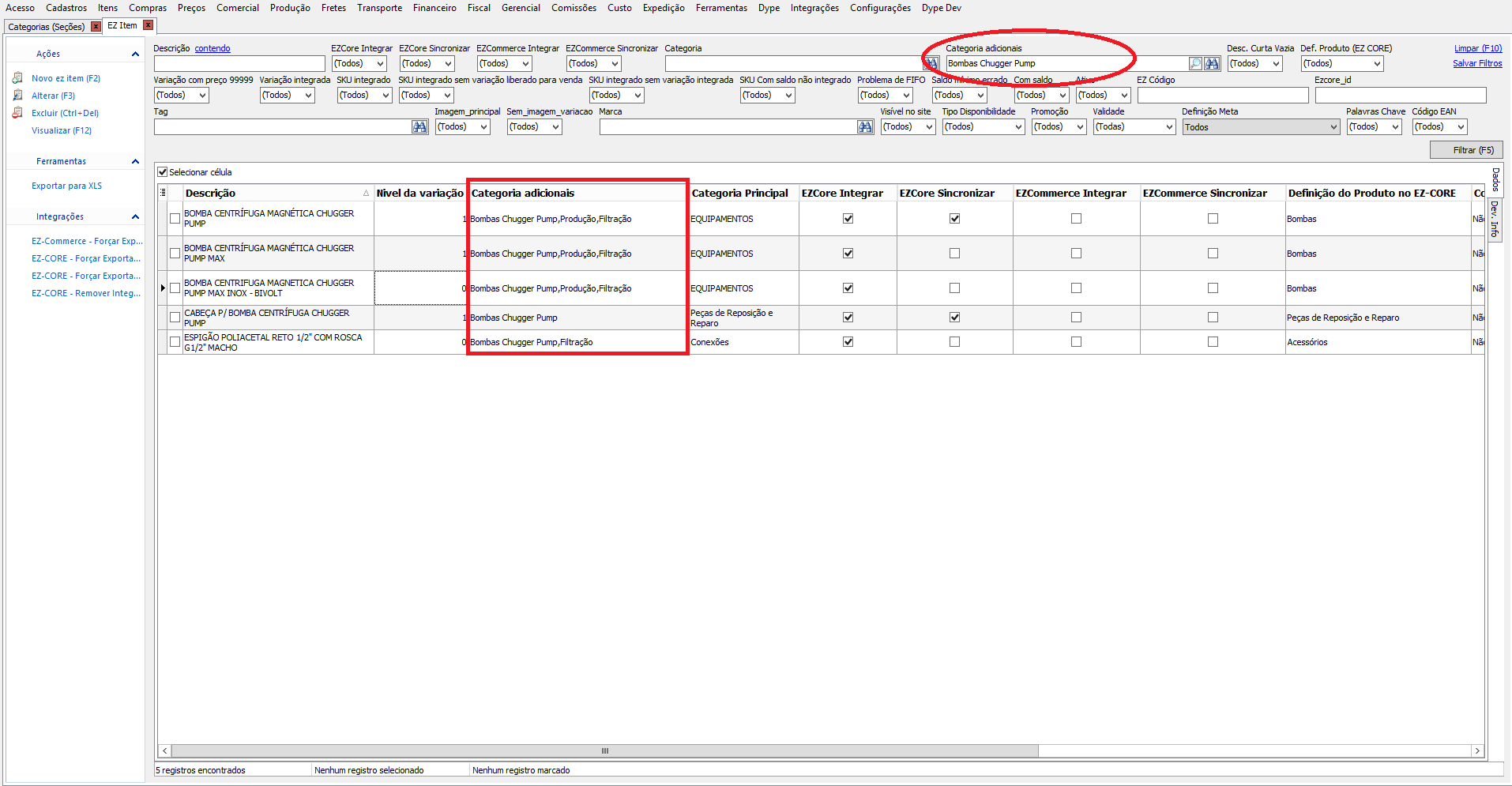Toggle EZCommerce Sincronizar for CHUGGER PUMP MAX row
Screen dimensions: 1512x786
[1213, 254]
